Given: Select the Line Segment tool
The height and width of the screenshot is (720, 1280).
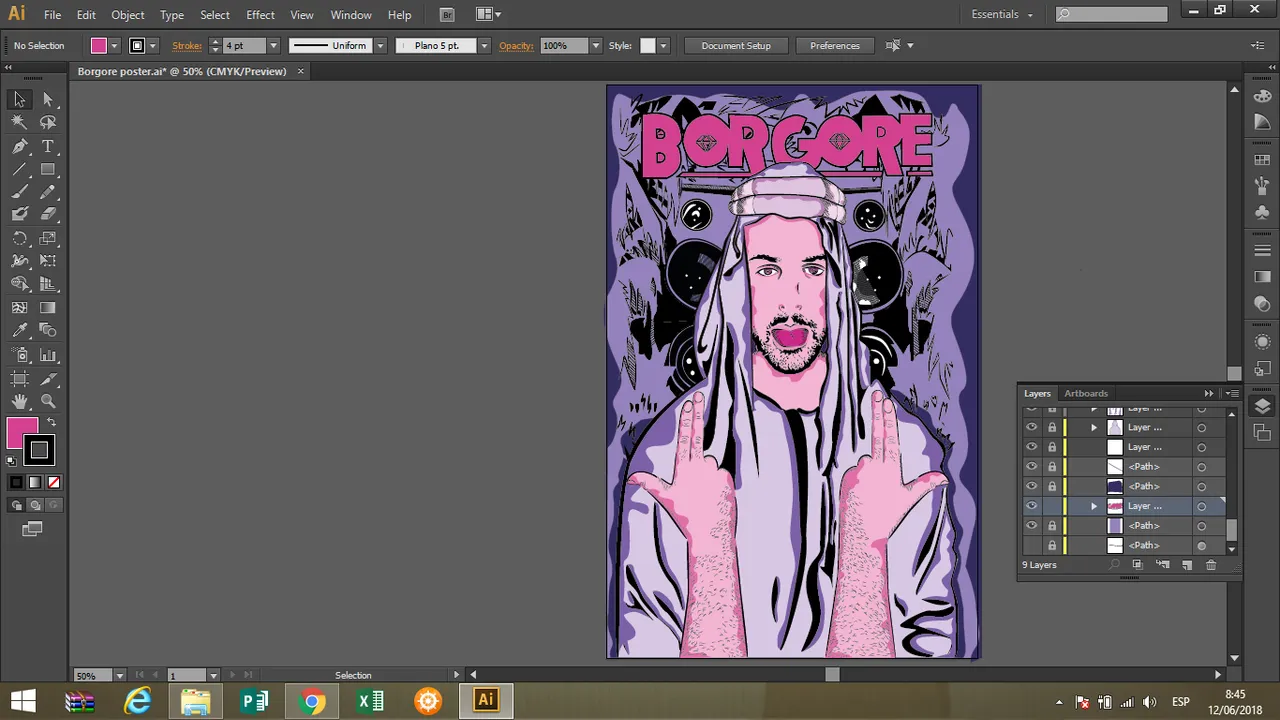Looking at the screenshot, I should (19, 169).
